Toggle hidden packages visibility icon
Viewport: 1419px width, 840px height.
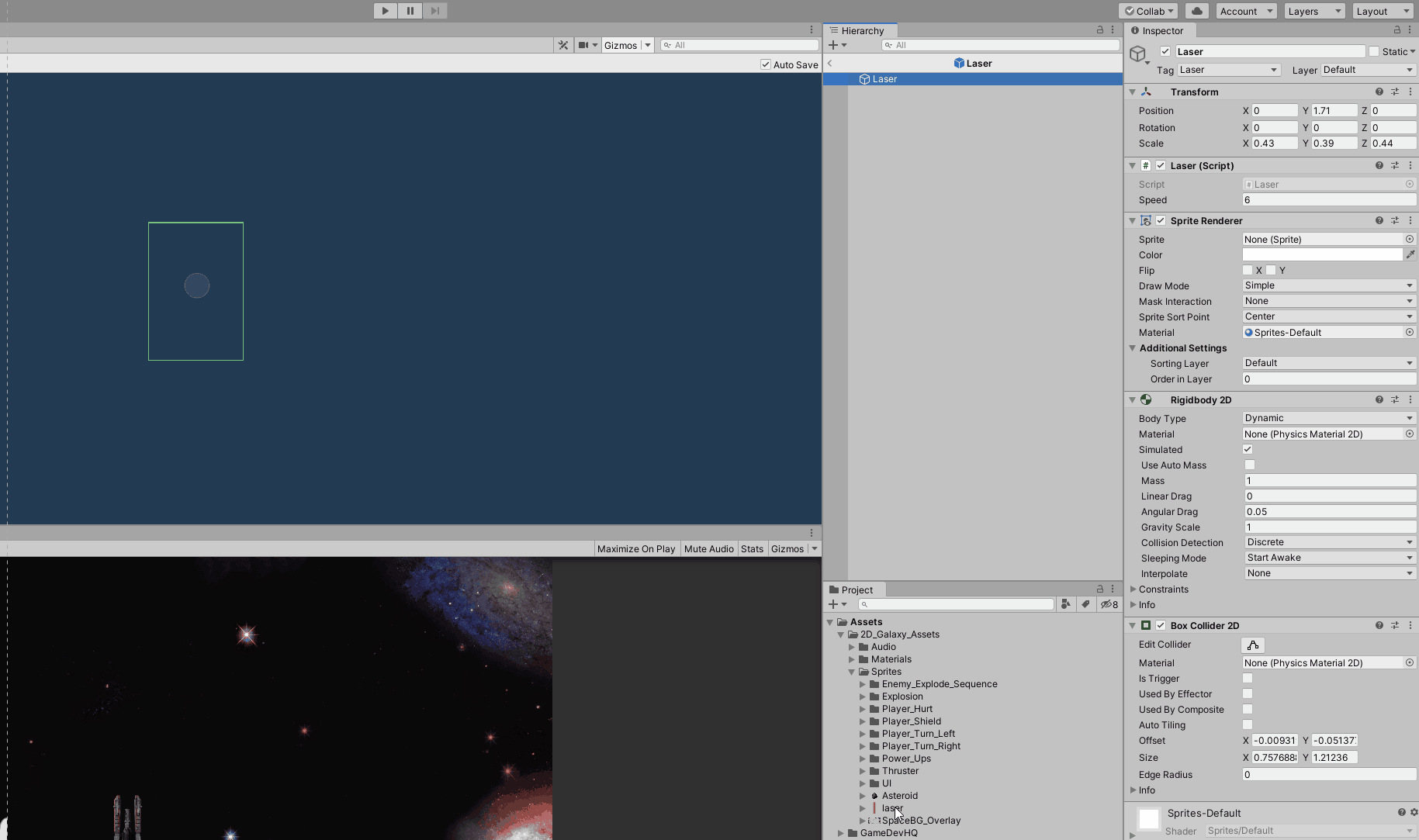pos(1109,604)
